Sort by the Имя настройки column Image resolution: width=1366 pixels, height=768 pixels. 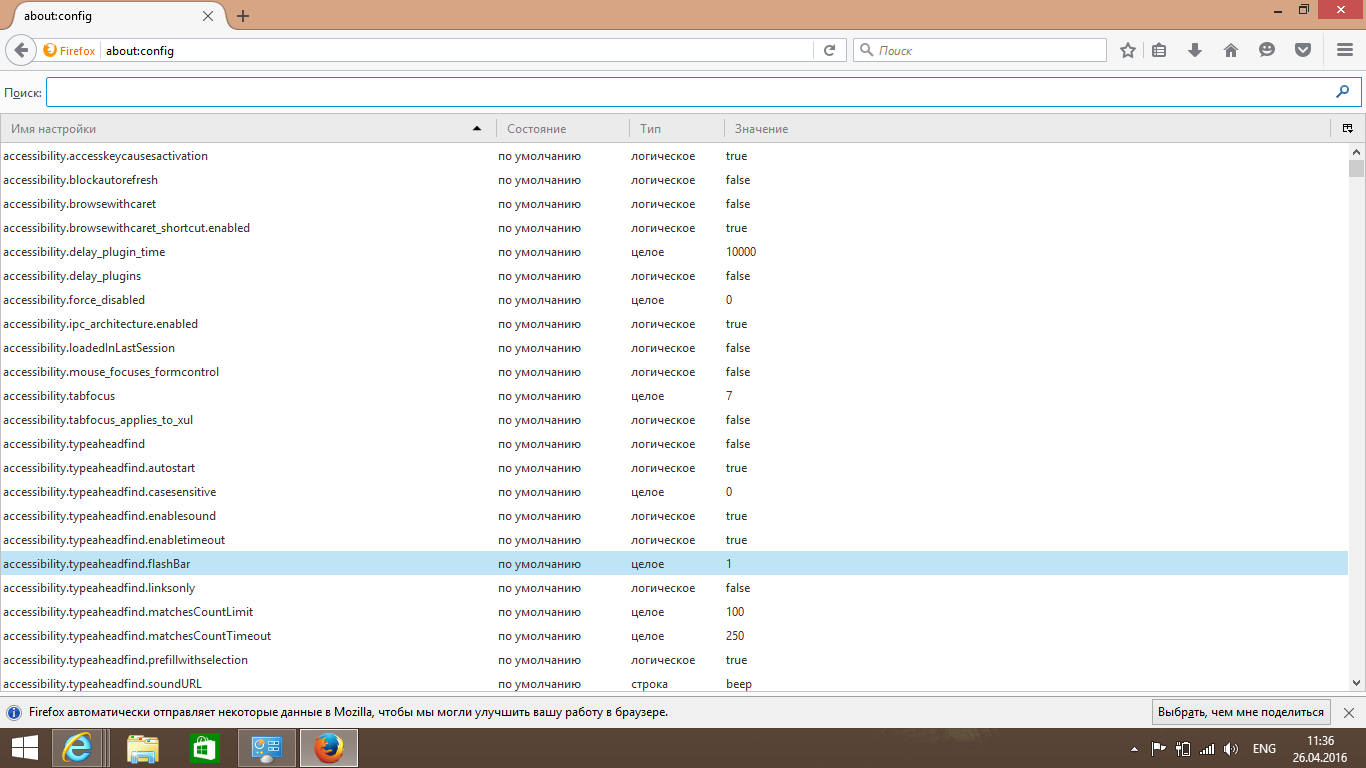(240, 128)
